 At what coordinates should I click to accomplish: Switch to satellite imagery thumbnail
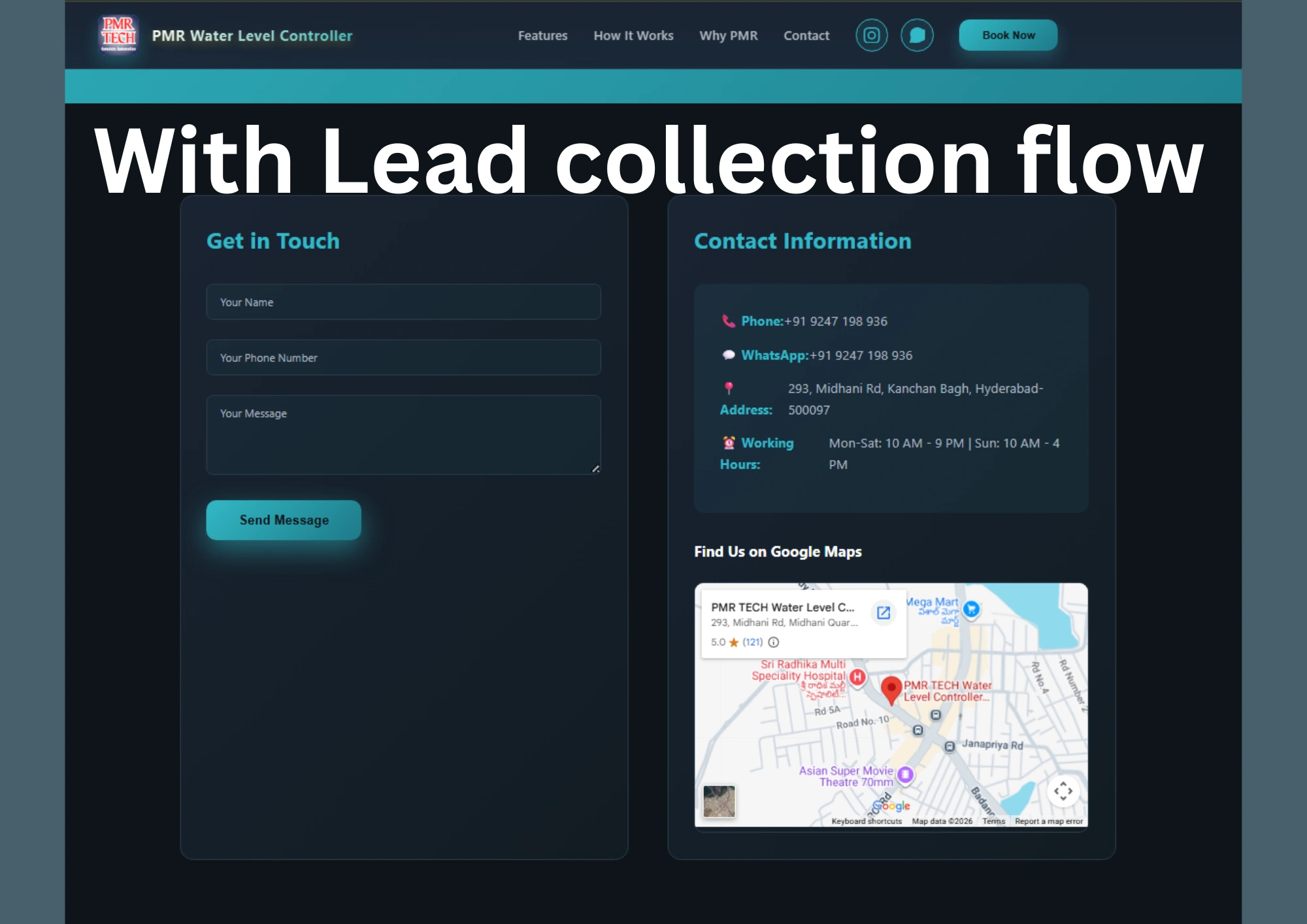719,801
